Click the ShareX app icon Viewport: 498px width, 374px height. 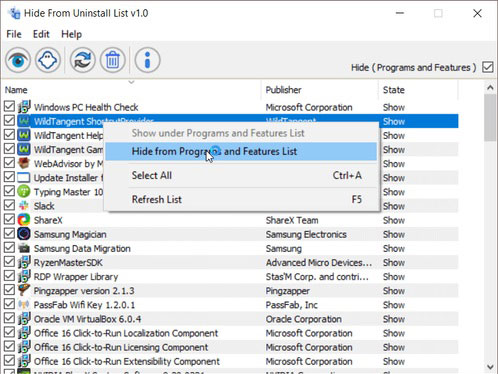click(24, 220)
